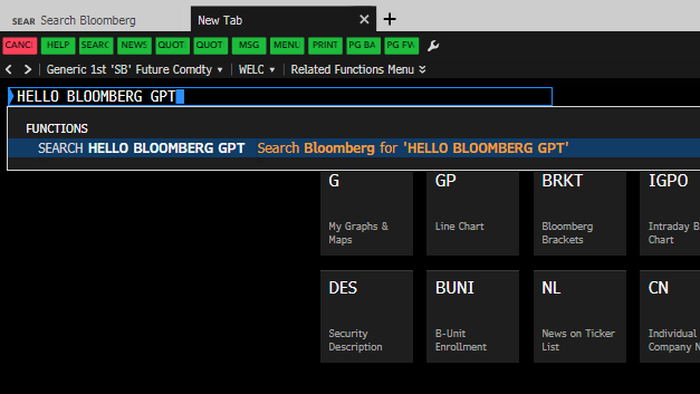This screenshot has width=700, height=394.
Task: Click the PG BACK key
Action: click(363, 45)
